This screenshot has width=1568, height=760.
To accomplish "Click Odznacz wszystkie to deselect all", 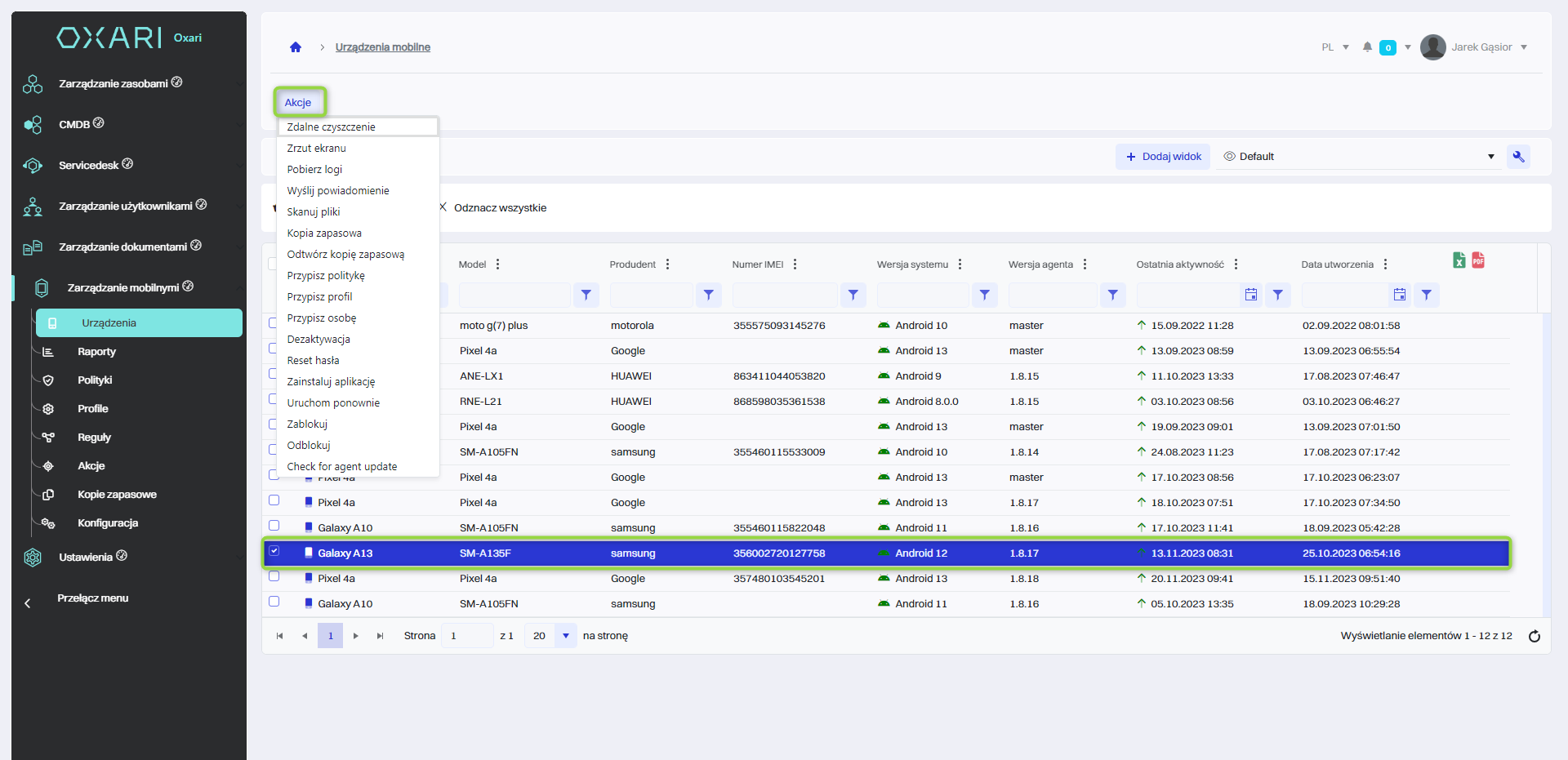I will click(x=499, y=208).
